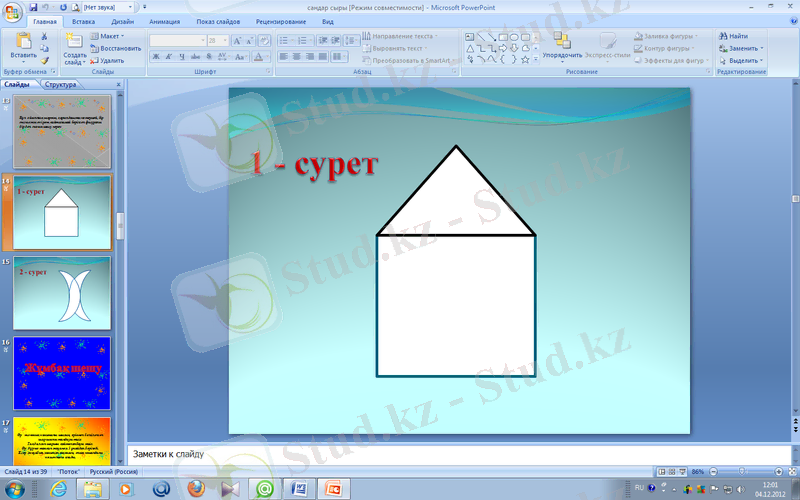Screen dimensions: 800x500
Task: Open the Структура outline tab
Action: coord(61,85)
